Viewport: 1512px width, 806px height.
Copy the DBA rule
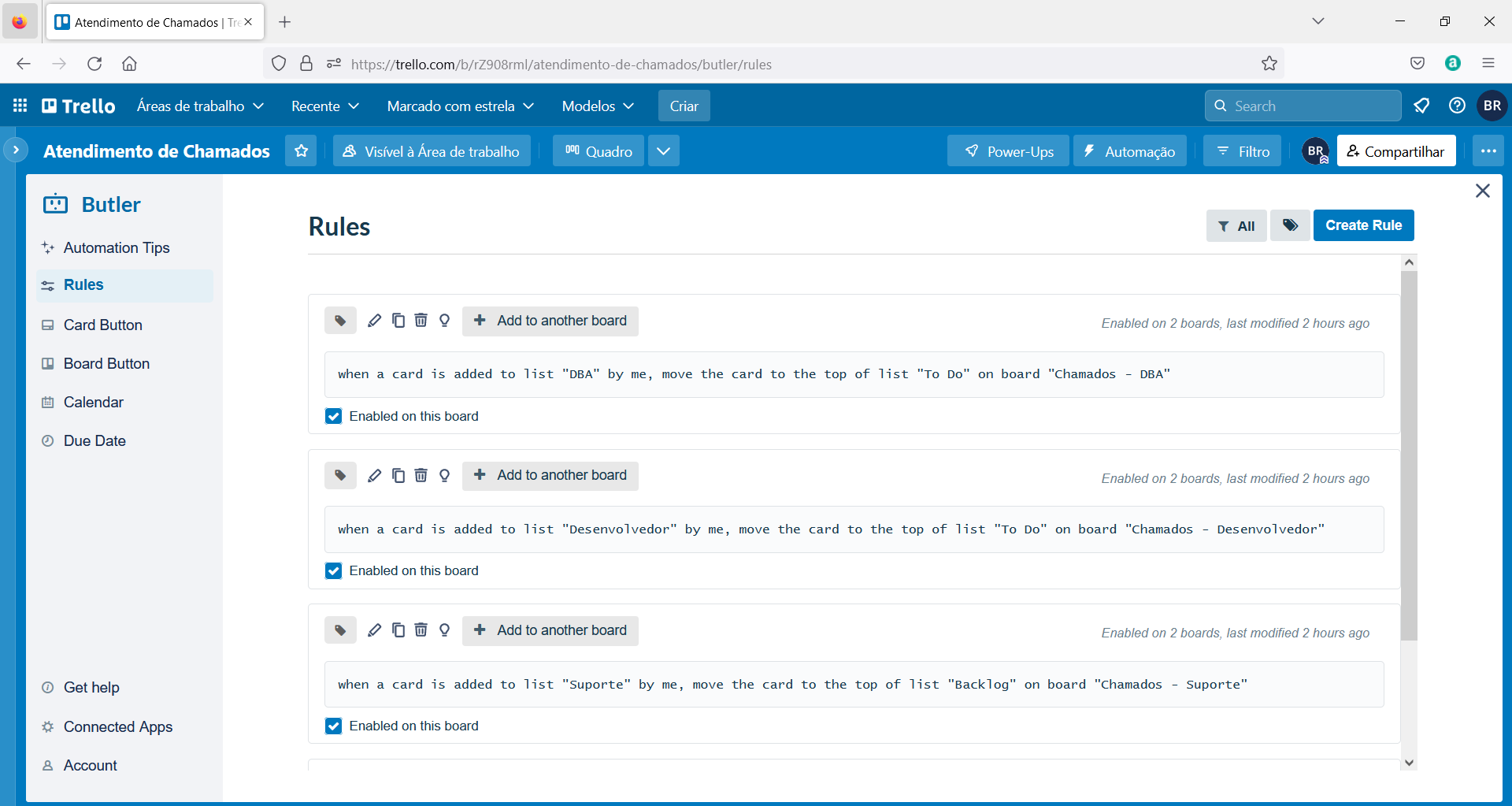tap(398, 321)
